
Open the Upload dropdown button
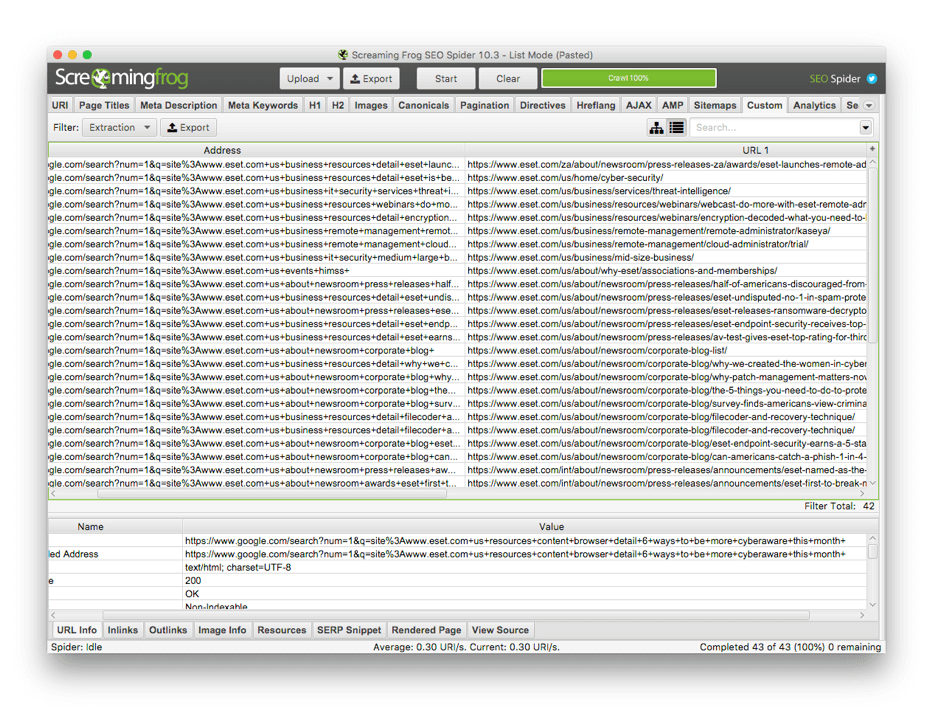(x=309, y=79)
